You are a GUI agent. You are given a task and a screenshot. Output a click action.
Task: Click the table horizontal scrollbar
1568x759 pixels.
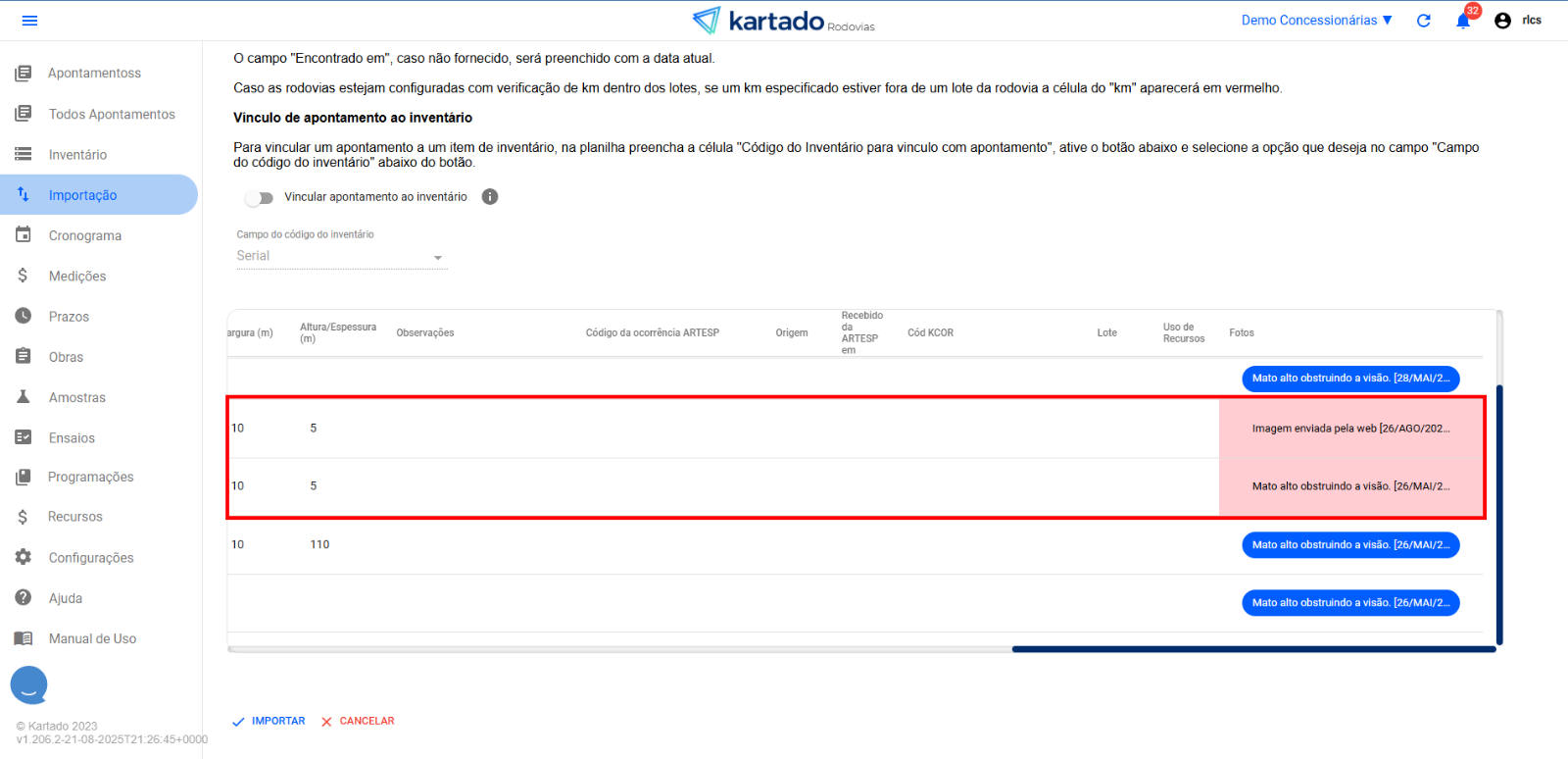click(x=1252, y=649)
